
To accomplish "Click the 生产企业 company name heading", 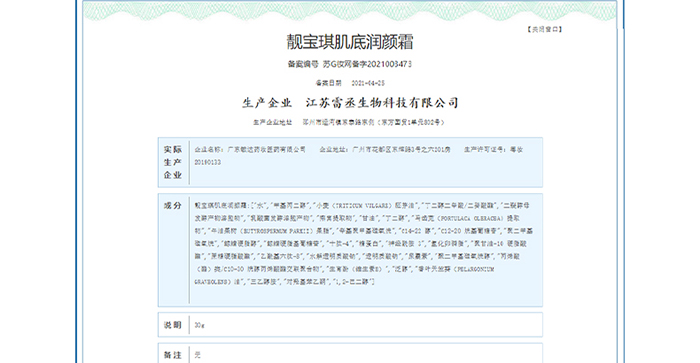I will point(350,103).
